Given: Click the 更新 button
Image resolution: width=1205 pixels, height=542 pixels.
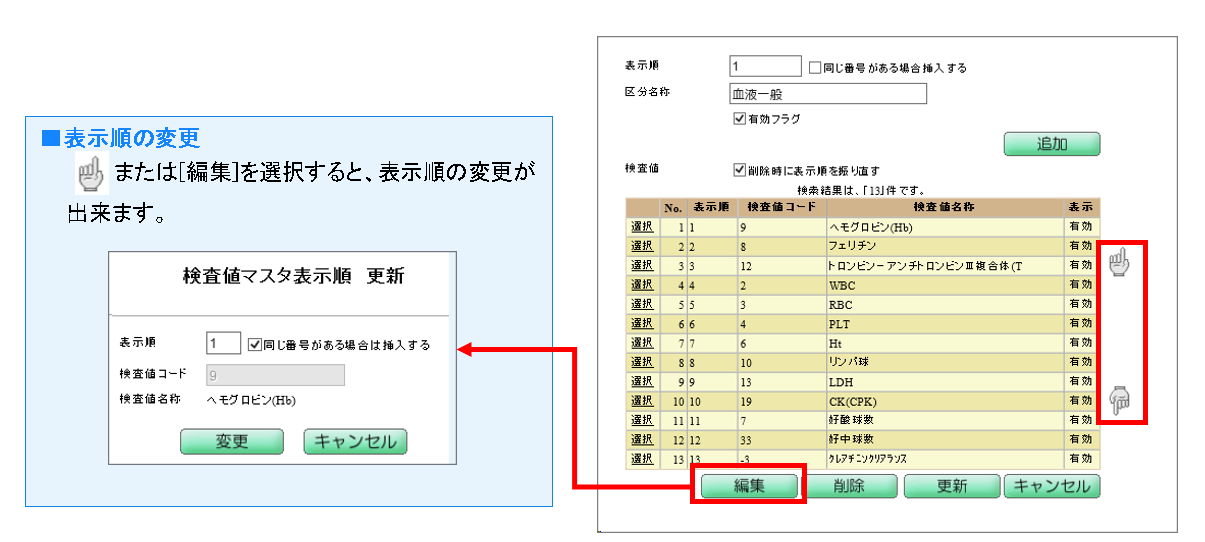Looking at the screenshot, I should coord(951,486).
